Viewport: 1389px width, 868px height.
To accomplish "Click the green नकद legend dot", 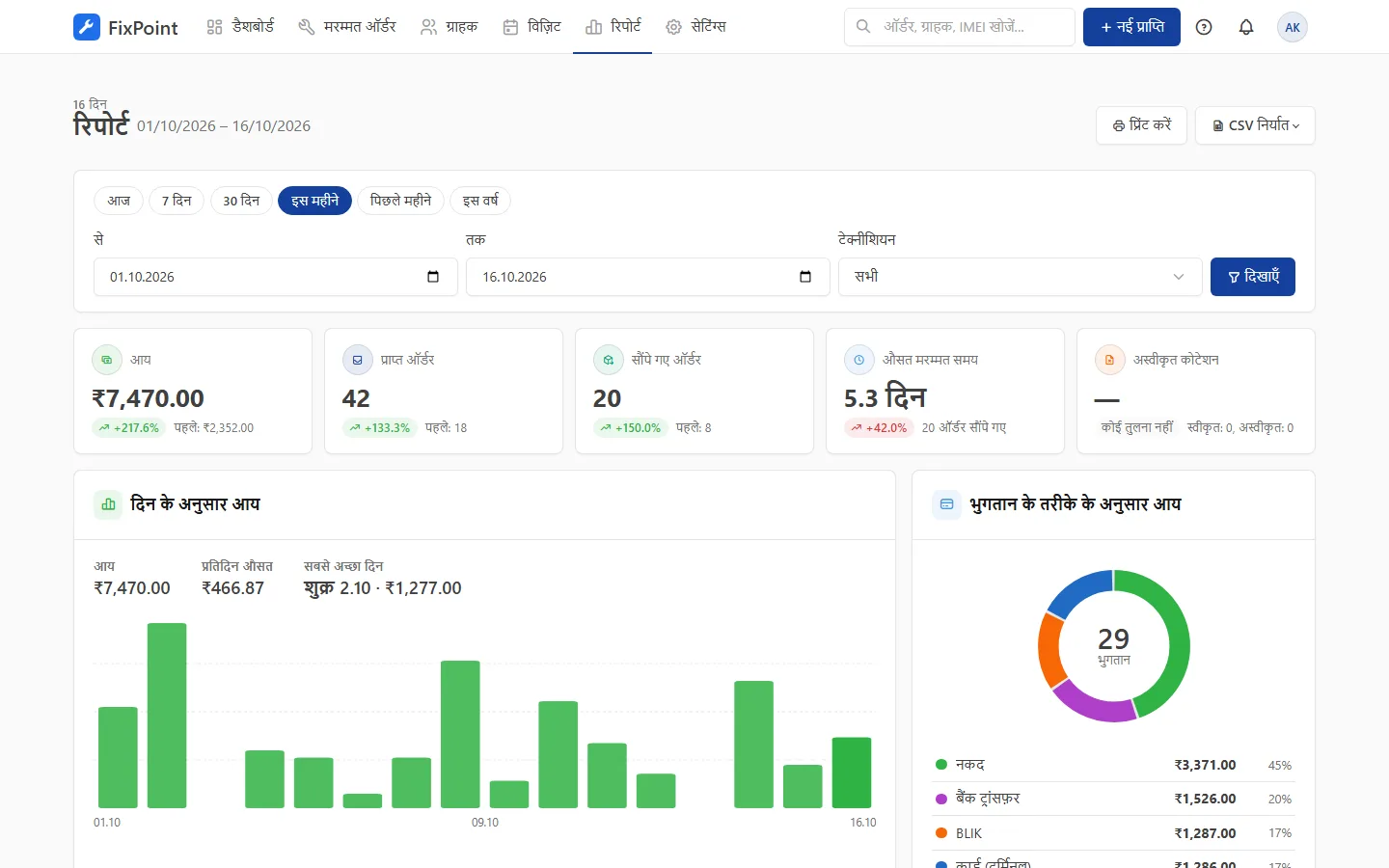I will [x=941, y=765].
